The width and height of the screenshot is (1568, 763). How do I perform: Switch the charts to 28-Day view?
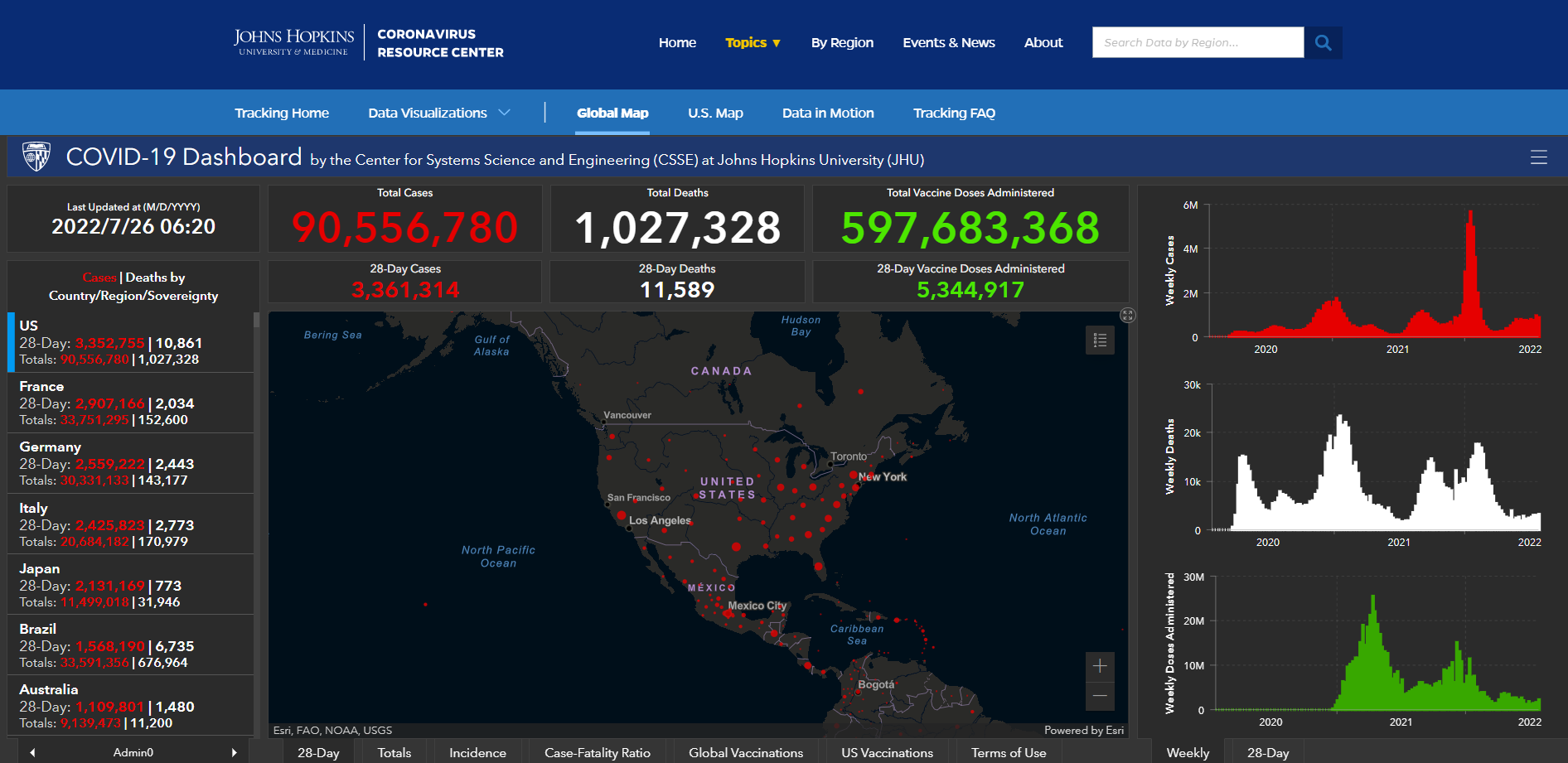pos(1267,752)
